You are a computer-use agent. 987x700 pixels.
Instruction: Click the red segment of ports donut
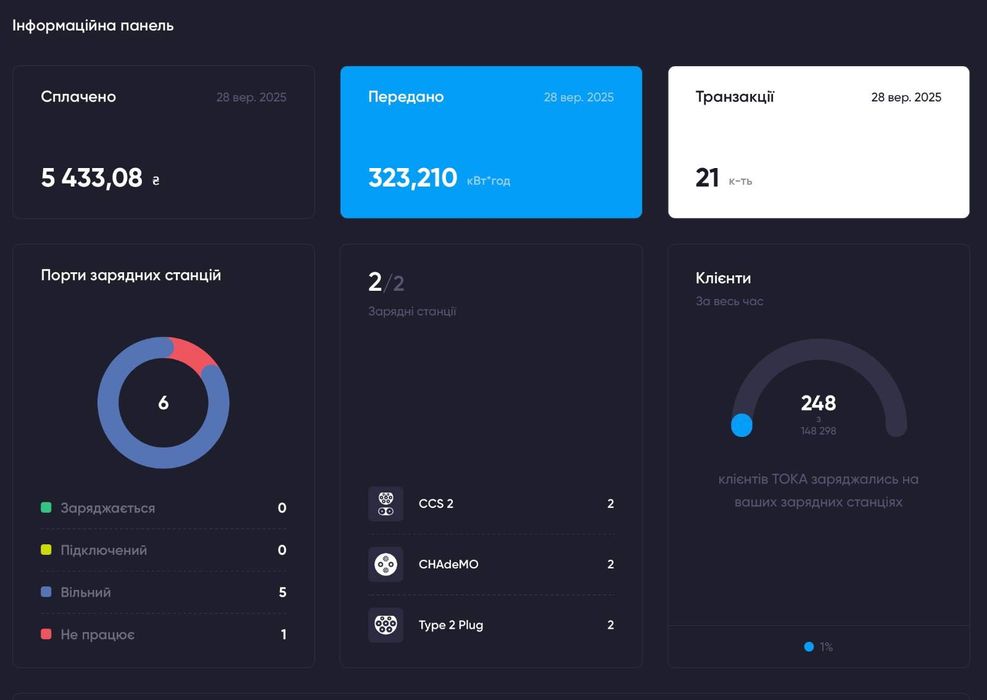194,355
